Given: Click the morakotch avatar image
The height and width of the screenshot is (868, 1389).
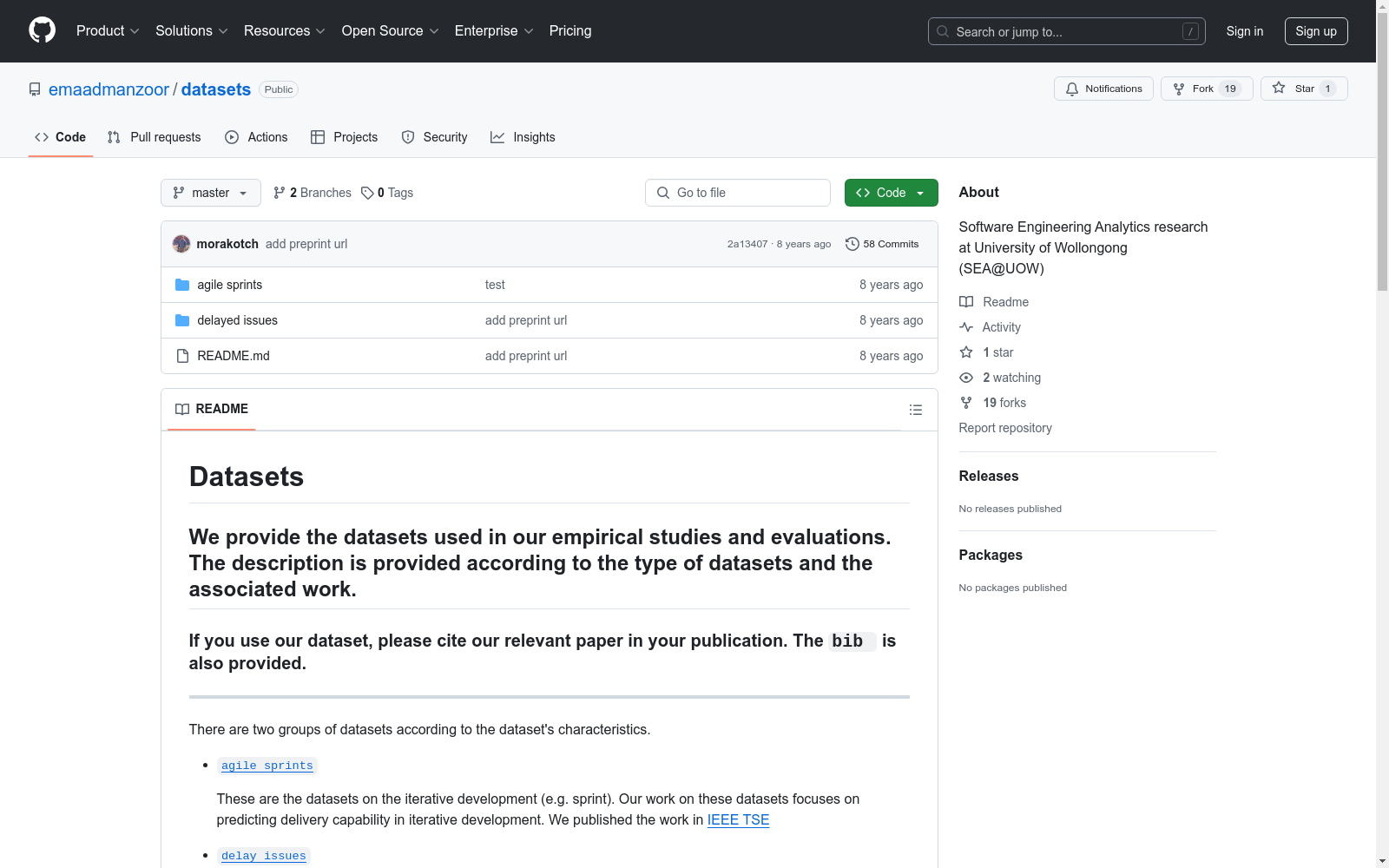Looking at the screenshot, I should (181, 244).
